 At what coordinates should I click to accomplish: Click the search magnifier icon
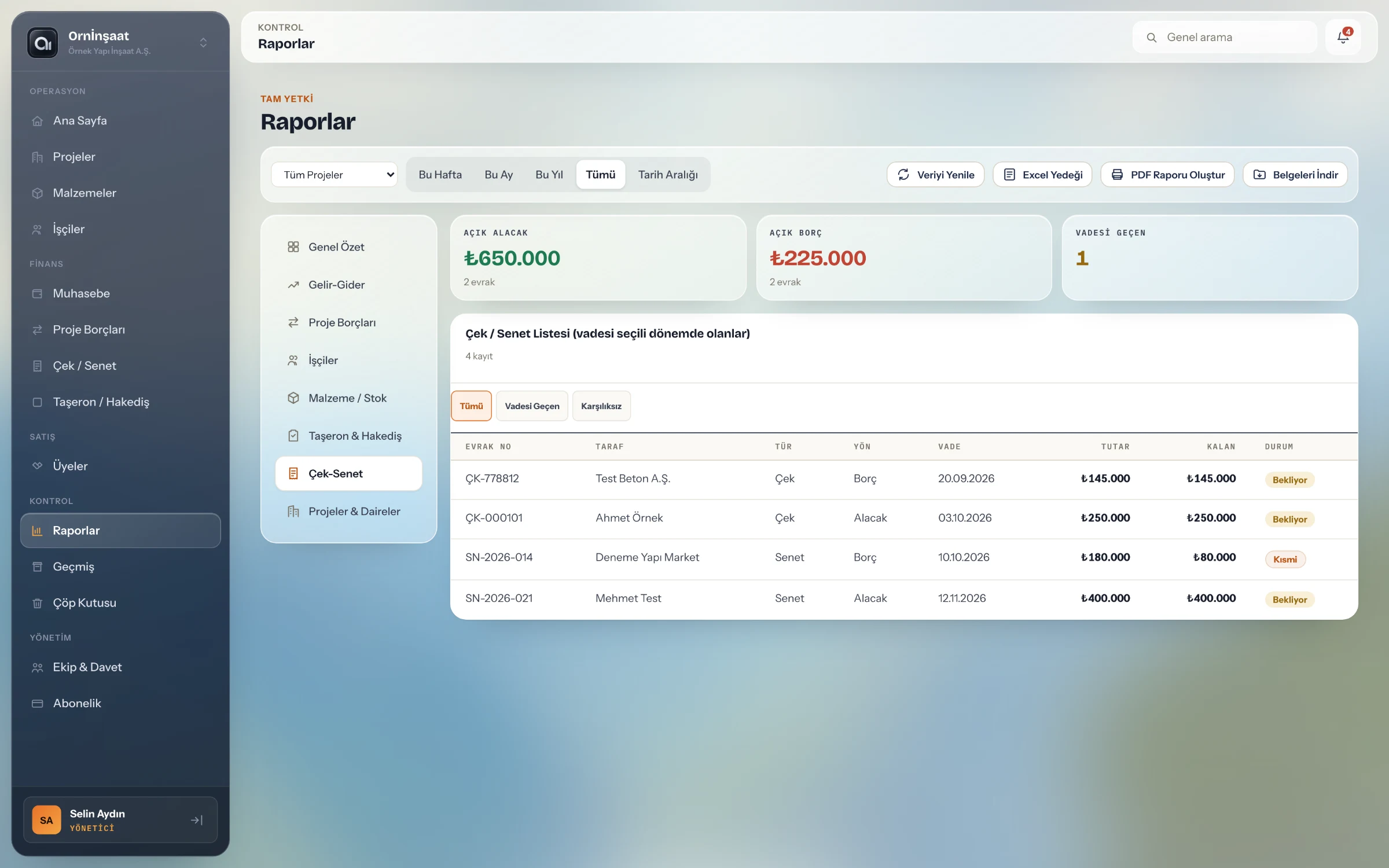1152,38
